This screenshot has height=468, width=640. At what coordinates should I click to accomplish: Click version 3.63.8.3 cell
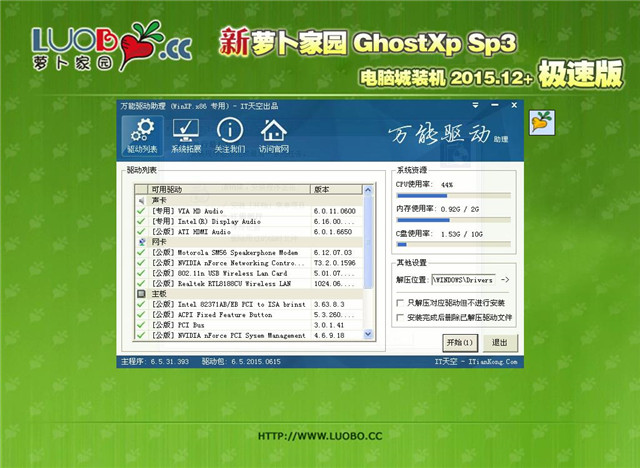[329, 304]
